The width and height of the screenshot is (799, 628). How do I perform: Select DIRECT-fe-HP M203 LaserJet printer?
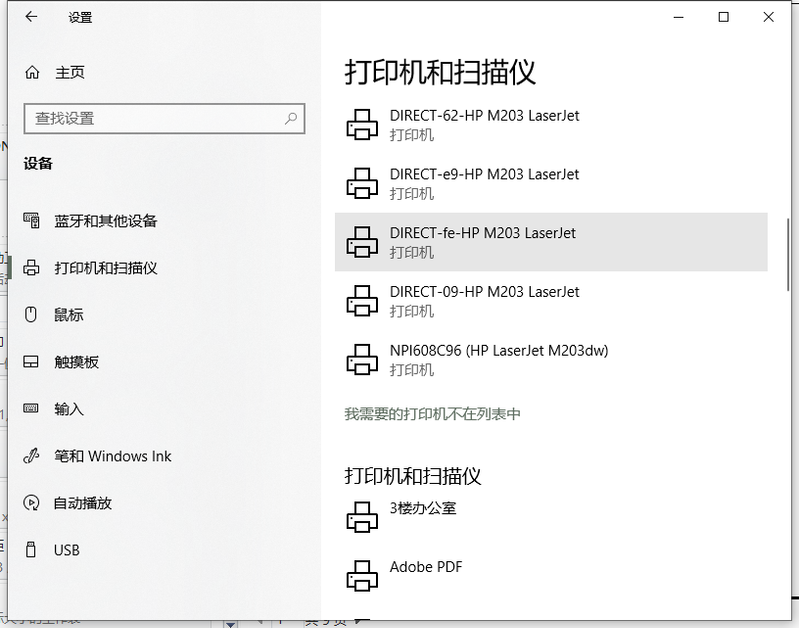click(x=551, y=242)
